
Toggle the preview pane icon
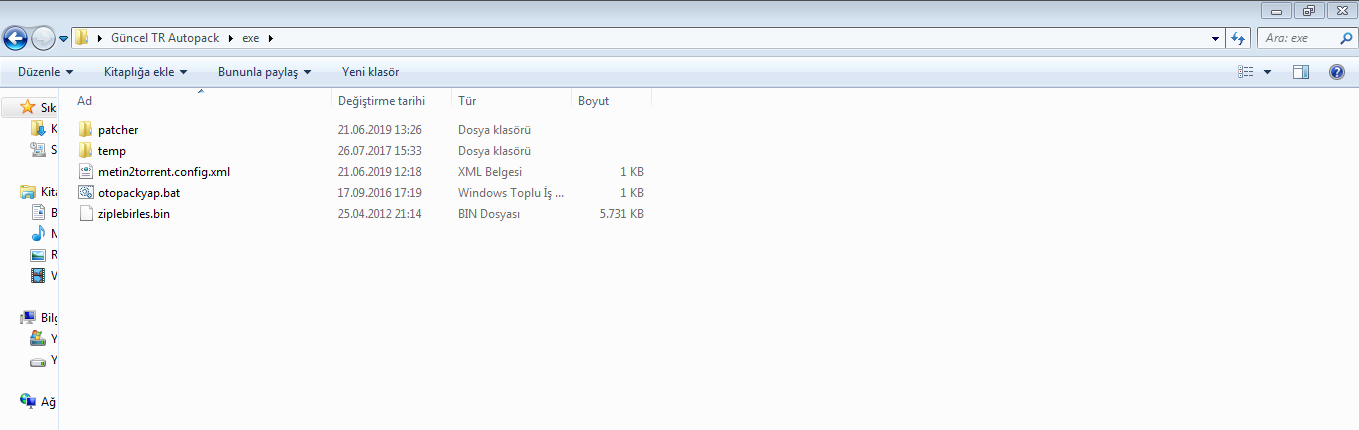pyautogui.click(x=1301, y=72)
